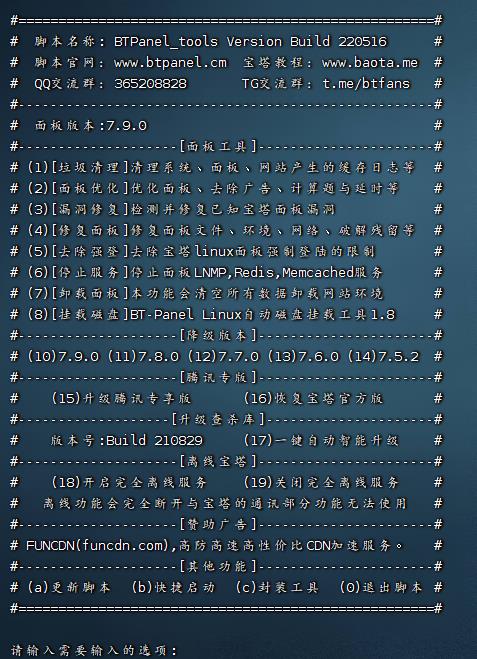Click option (6) 停止服务 line
The width and height of the screenshot is (477, 659).
point(206,273)
